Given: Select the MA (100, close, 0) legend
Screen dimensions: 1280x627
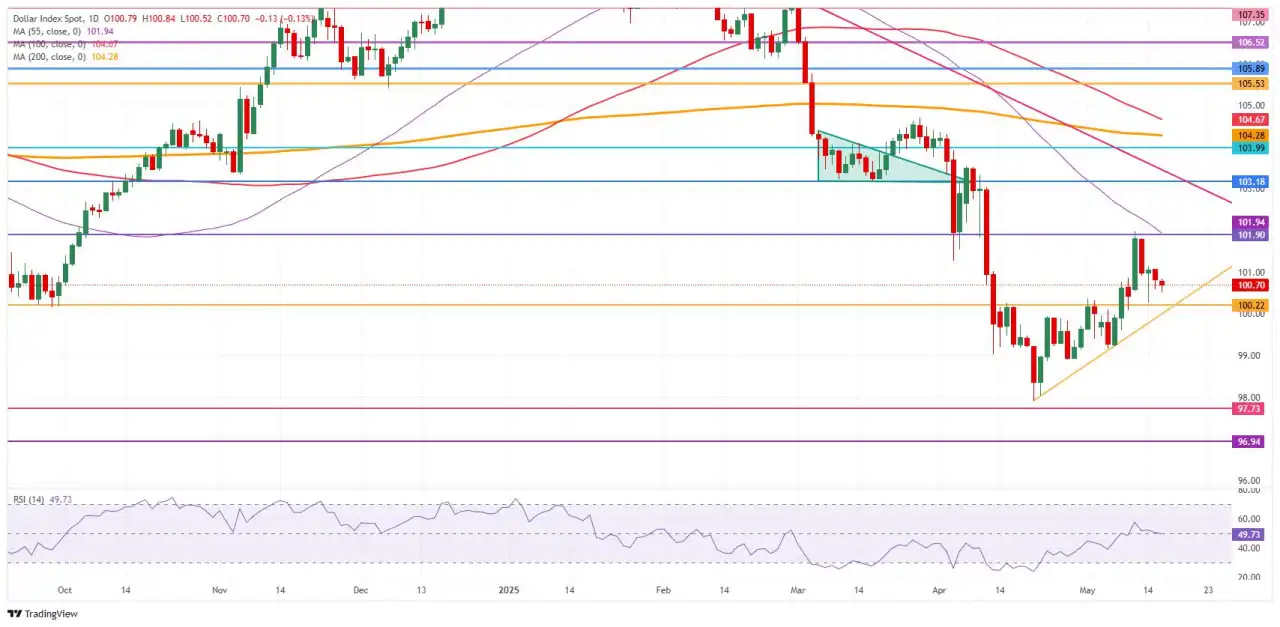Looking at the screenshot, I should 51,44.
